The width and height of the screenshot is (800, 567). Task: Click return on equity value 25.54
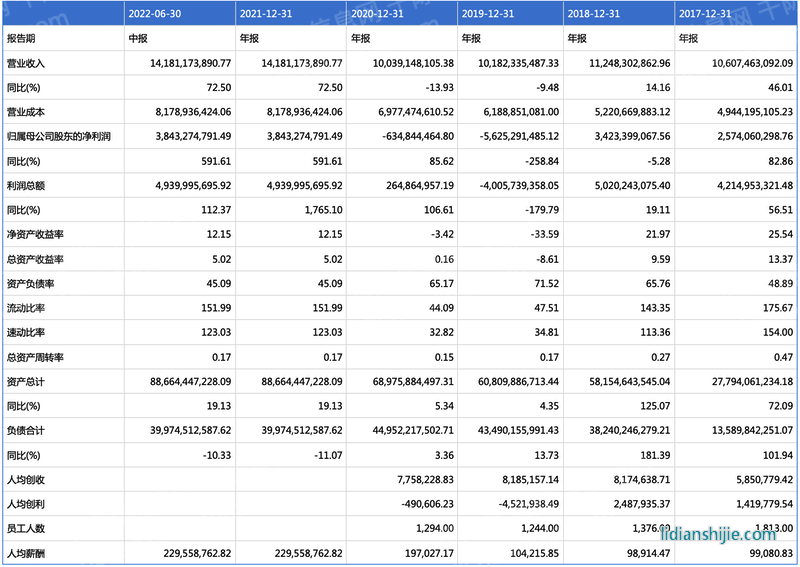coord(781,234)
